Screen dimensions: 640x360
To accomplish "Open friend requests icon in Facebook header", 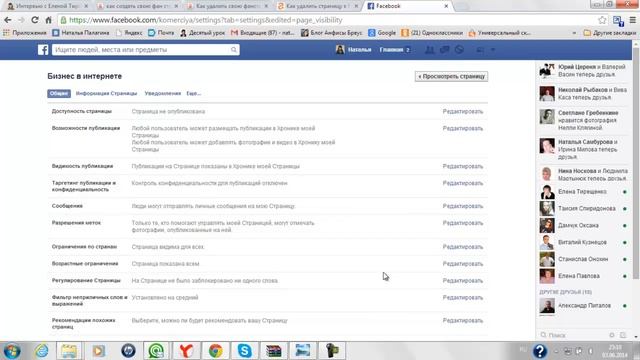I will [x=429, y=50].
